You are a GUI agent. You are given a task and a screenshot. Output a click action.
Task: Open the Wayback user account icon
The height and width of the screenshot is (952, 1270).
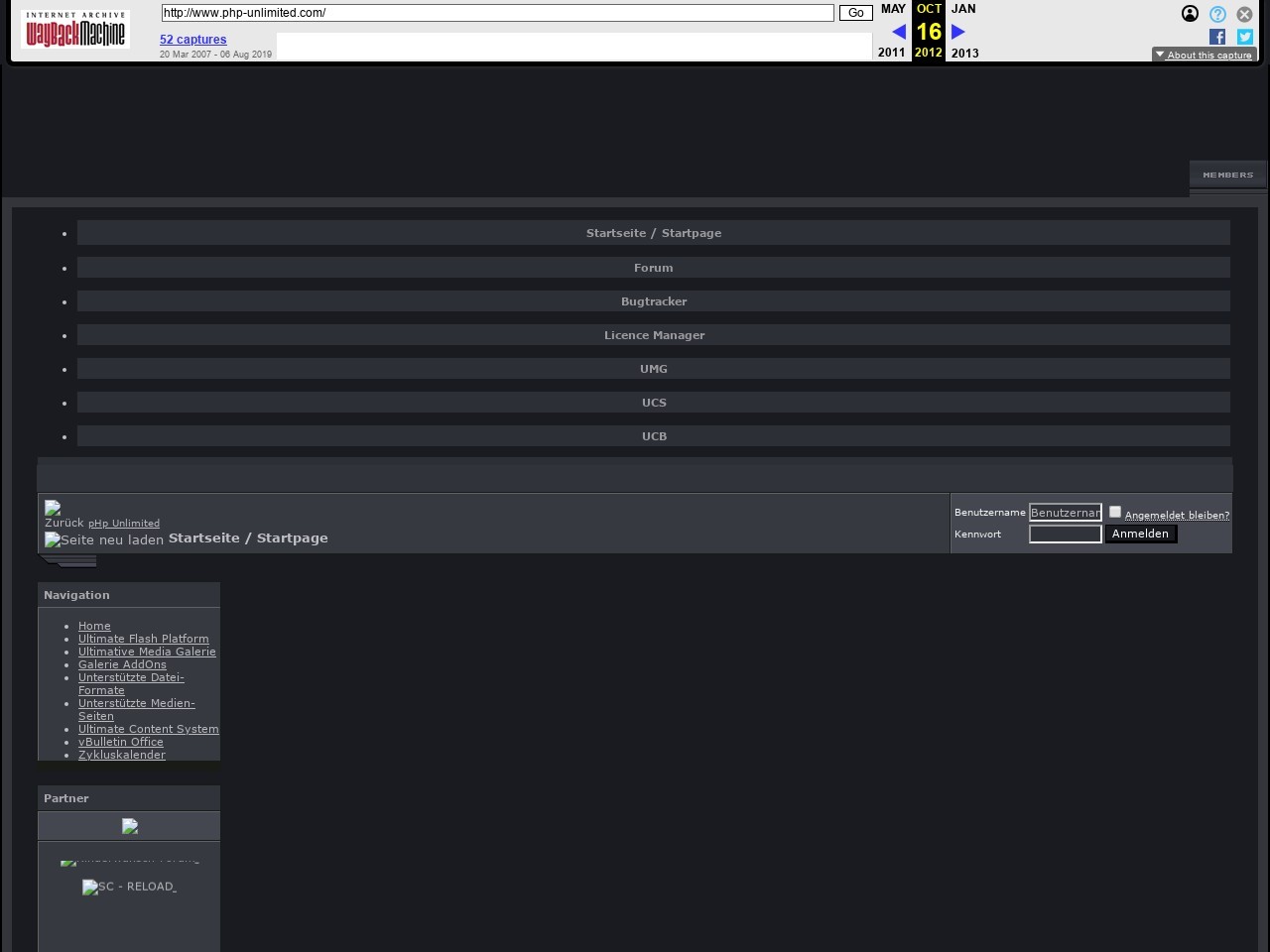[1190, 14]
